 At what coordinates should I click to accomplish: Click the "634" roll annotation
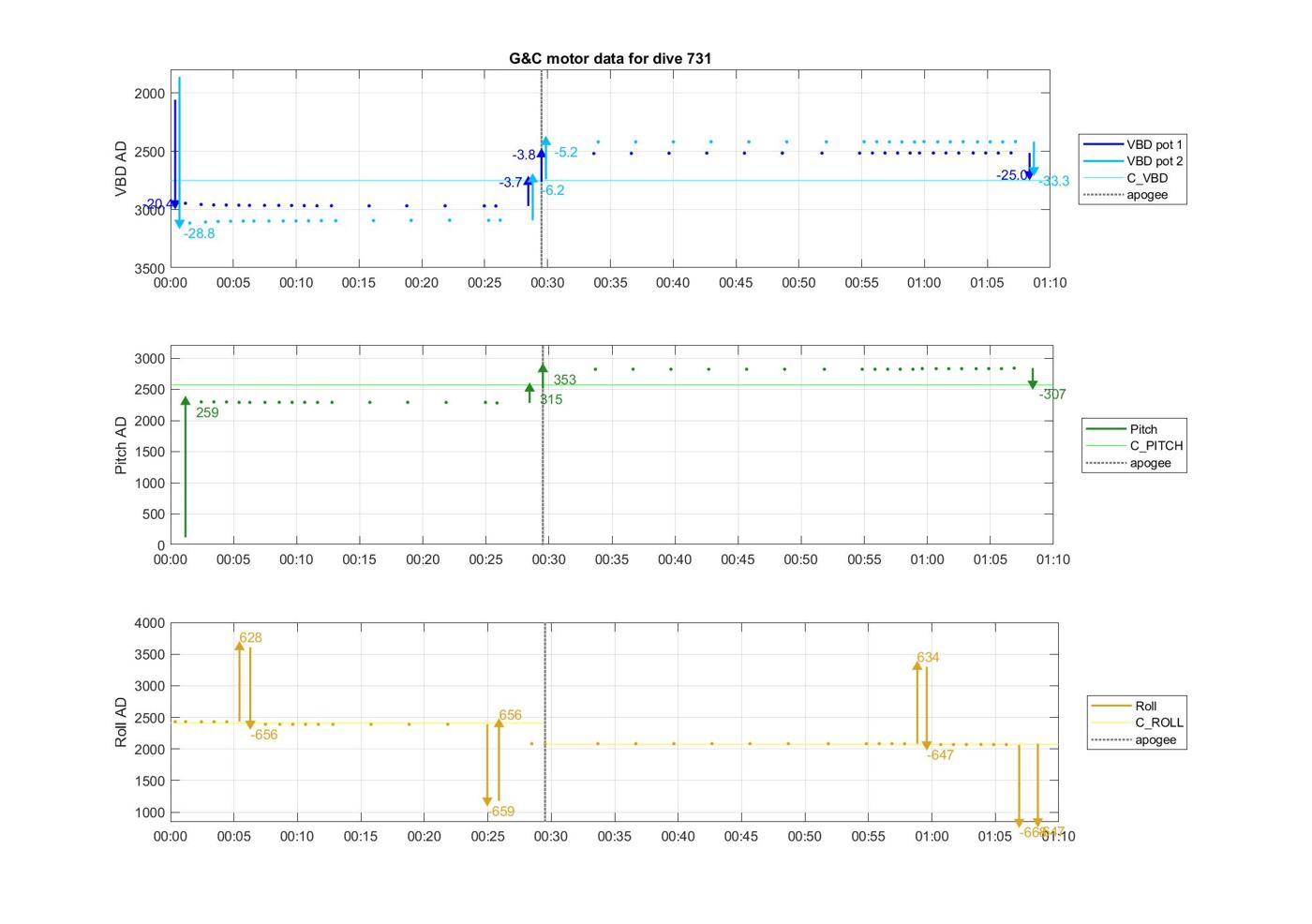point(928,657)
